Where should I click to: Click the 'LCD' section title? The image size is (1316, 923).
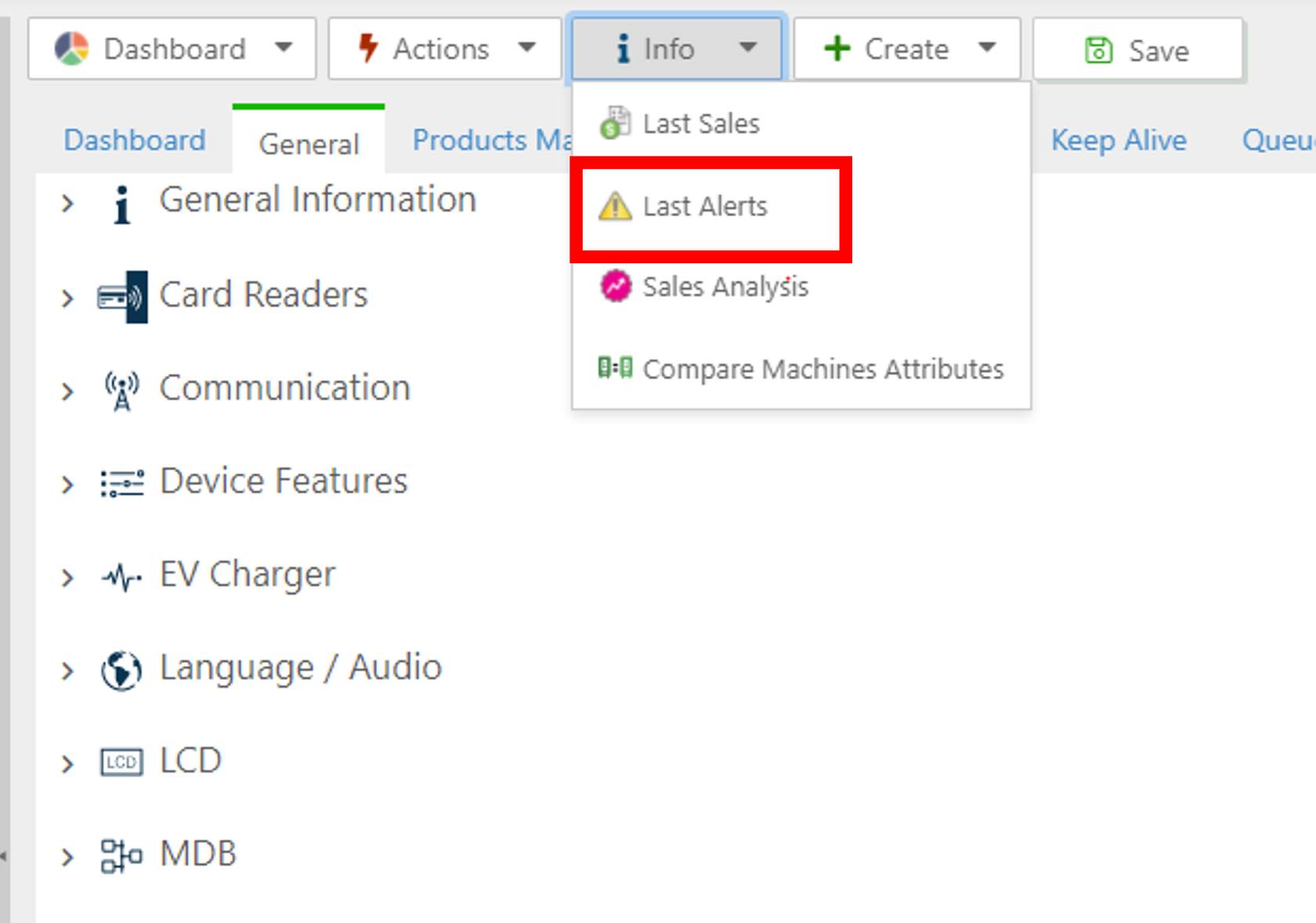coord(190,760)
